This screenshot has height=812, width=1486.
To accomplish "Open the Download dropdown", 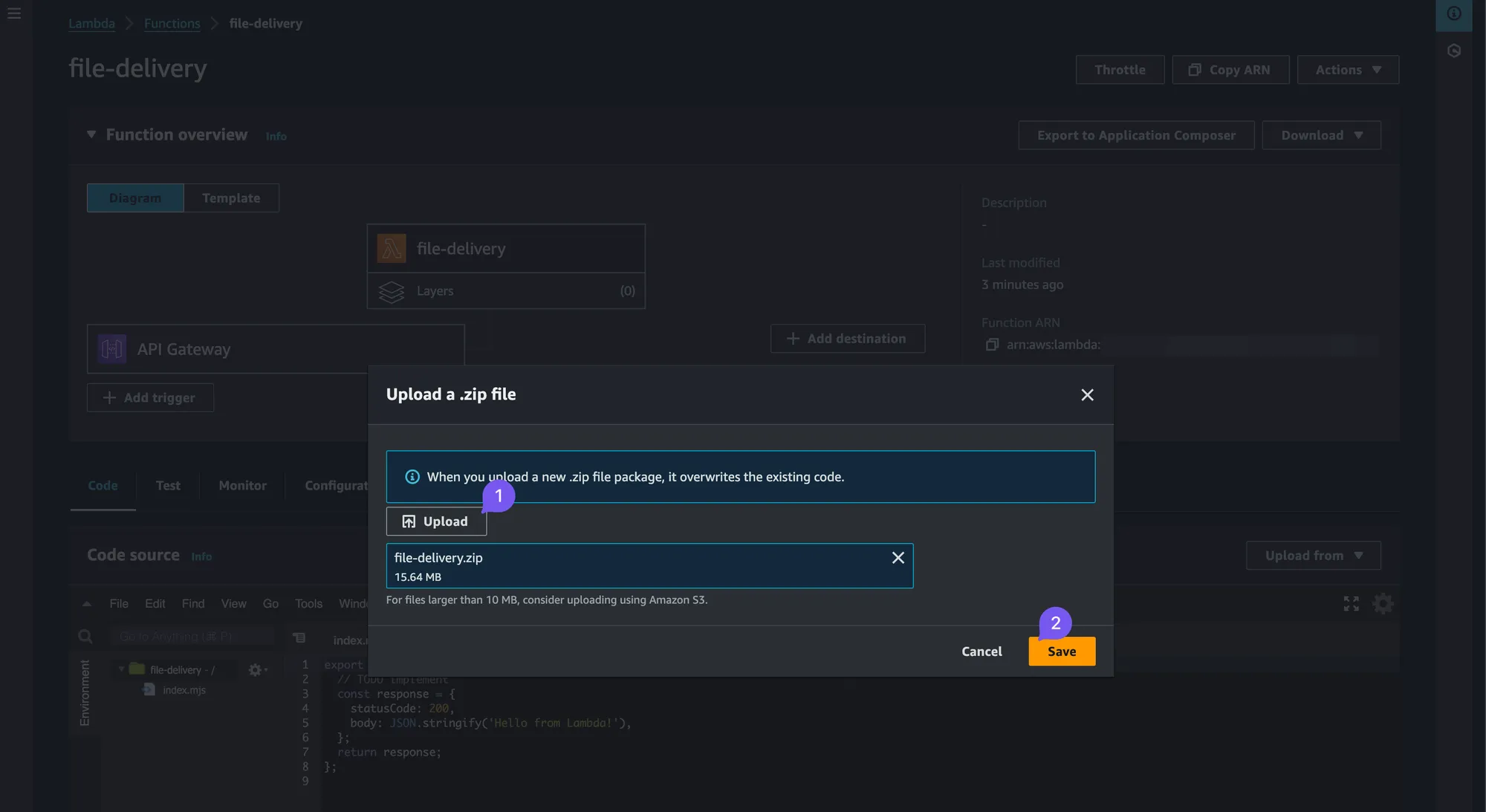I will [1321, 135].
